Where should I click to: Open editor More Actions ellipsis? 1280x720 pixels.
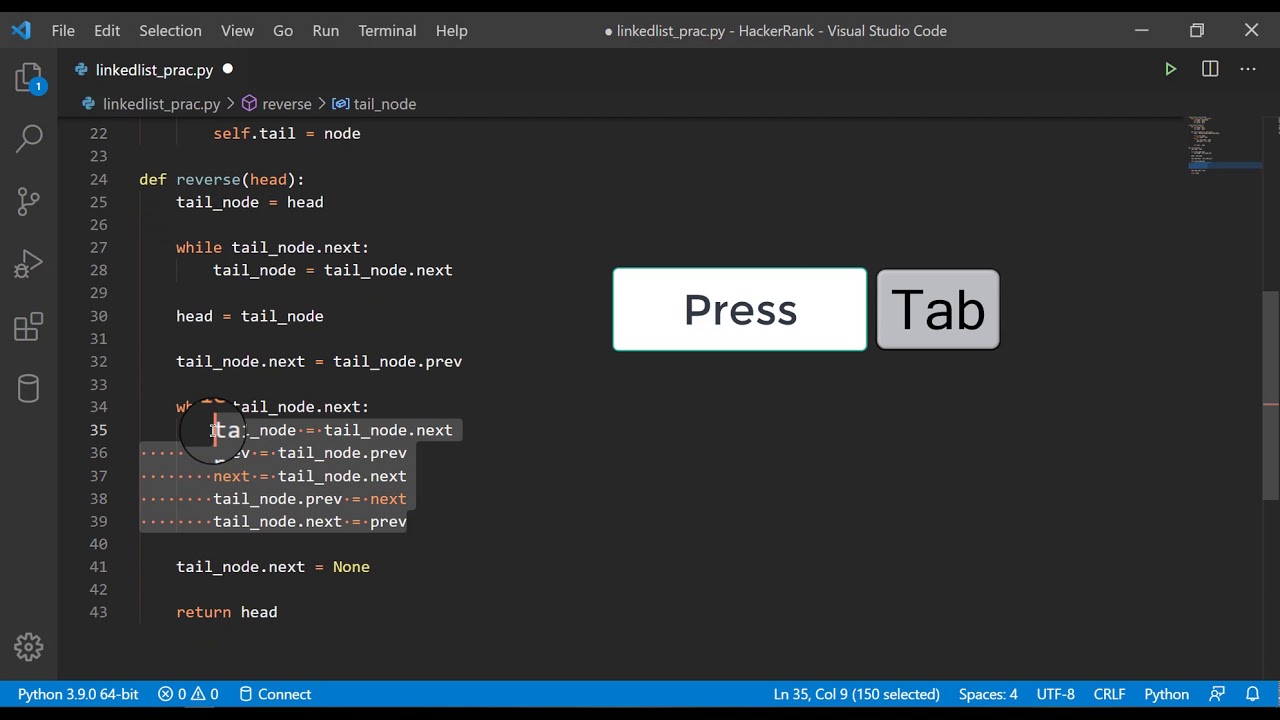1248,69
